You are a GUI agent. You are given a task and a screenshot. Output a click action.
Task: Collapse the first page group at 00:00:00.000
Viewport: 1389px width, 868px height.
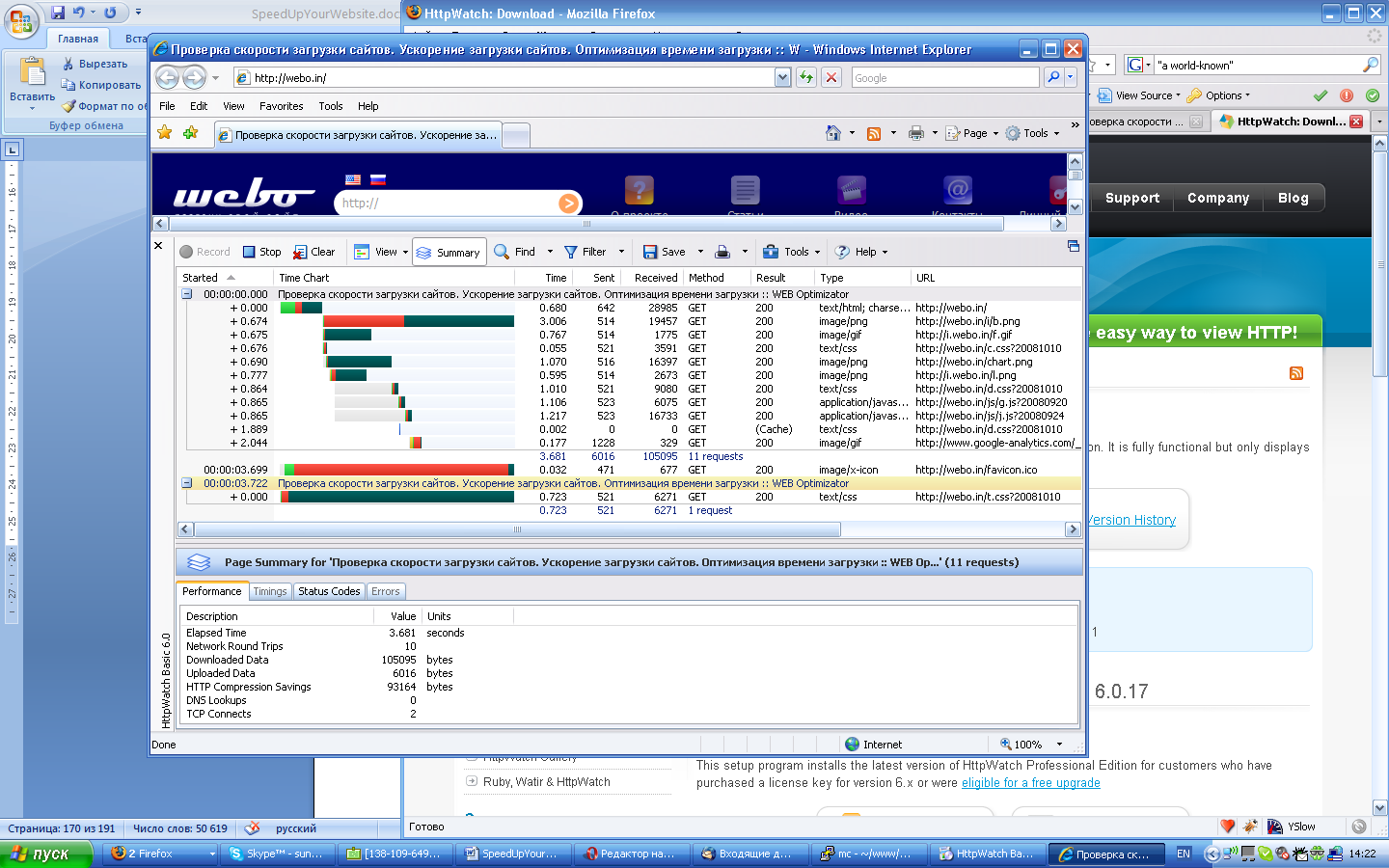coord(187,294)
